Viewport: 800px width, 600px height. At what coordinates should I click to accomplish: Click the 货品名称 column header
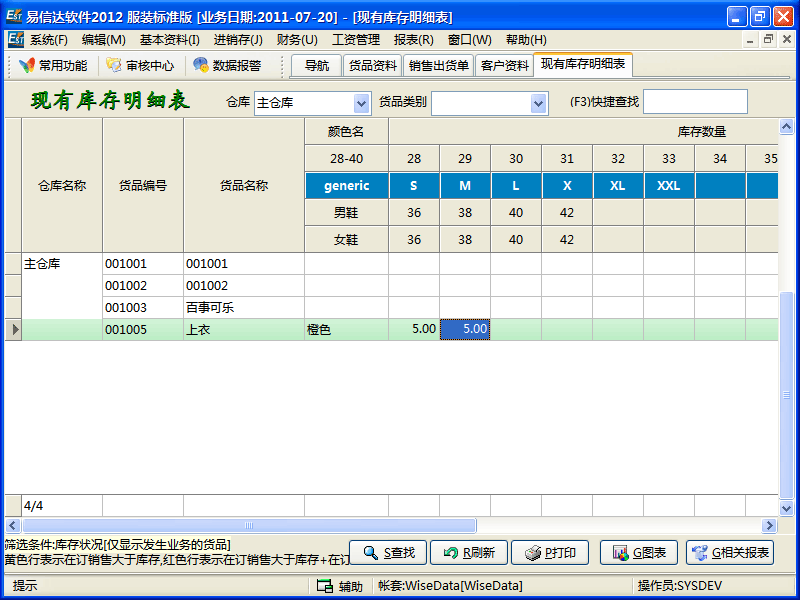tap(244, 186)
